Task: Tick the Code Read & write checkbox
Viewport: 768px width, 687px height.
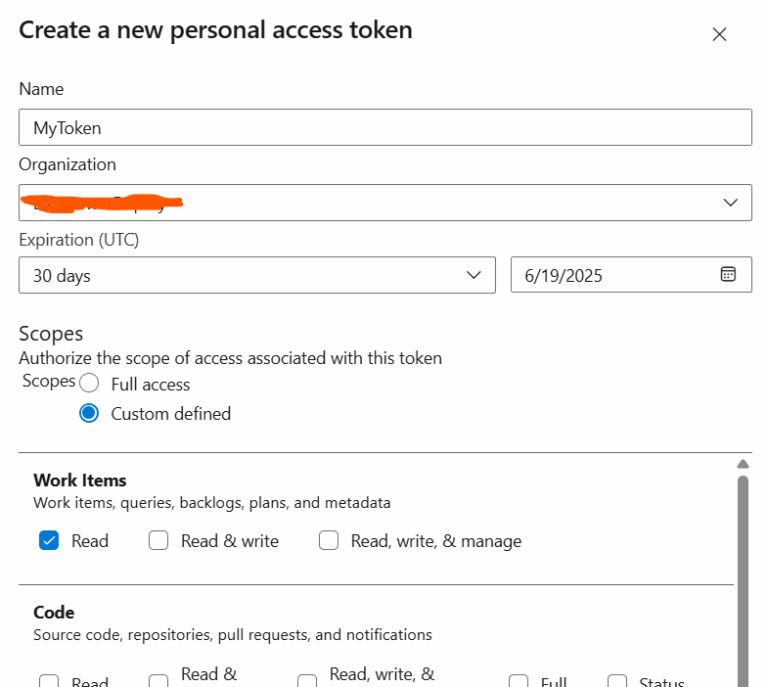Action: point(159,682)
